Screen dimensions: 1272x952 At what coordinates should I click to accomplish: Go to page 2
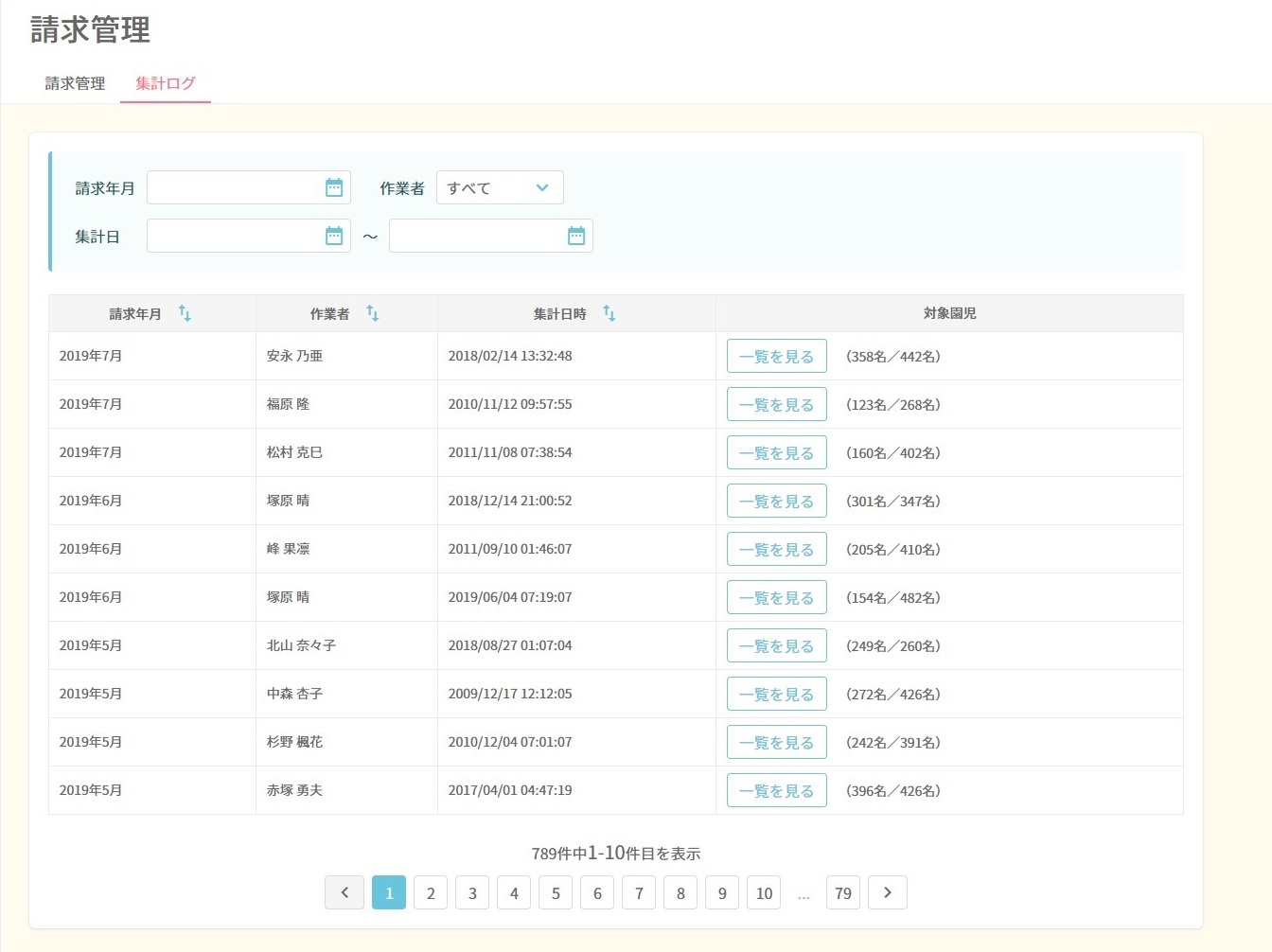coord(431,892)
